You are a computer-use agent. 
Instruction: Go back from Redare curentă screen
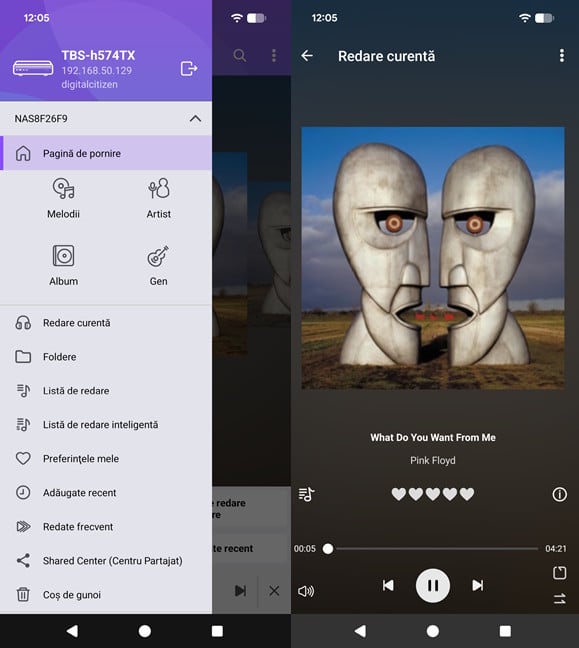pos(307,55)
